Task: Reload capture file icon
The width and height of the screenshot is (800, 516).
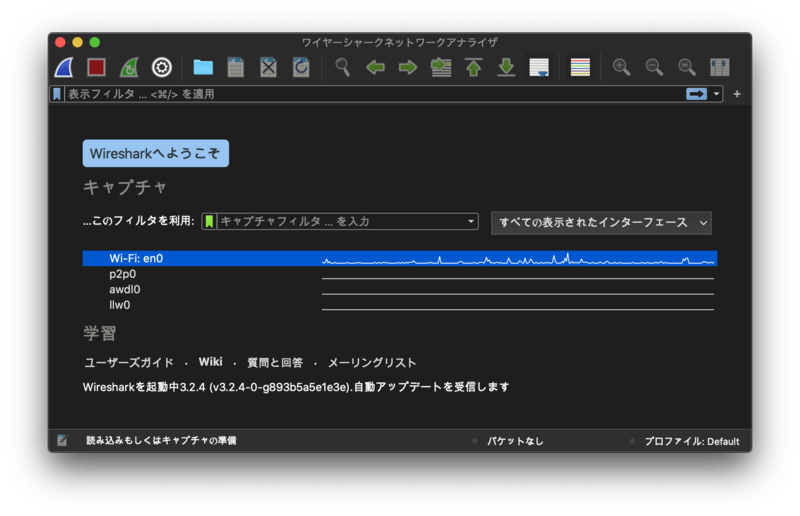Action: tap(301, 67)
